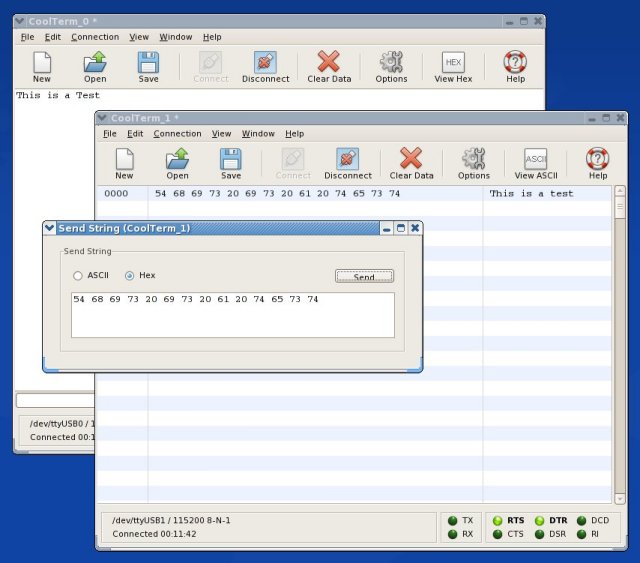The height and width of the screenshot is (563, 640).
Task: Click 'Connected 00:11:42' status text
Action: coord(154,534)
